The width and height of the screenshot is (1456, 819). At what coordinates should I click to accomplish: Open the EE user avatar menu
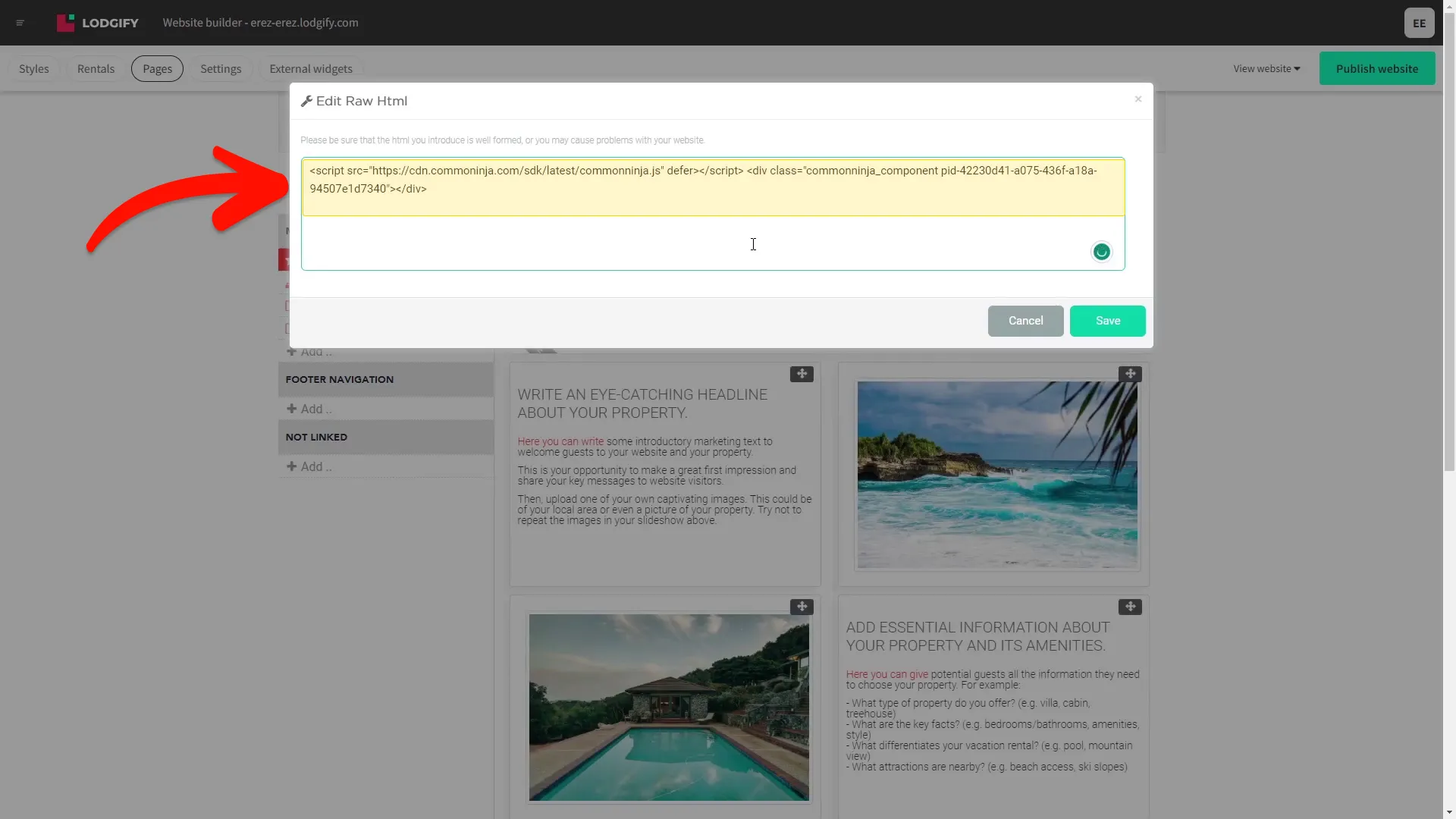click(x=1419, y=23)
